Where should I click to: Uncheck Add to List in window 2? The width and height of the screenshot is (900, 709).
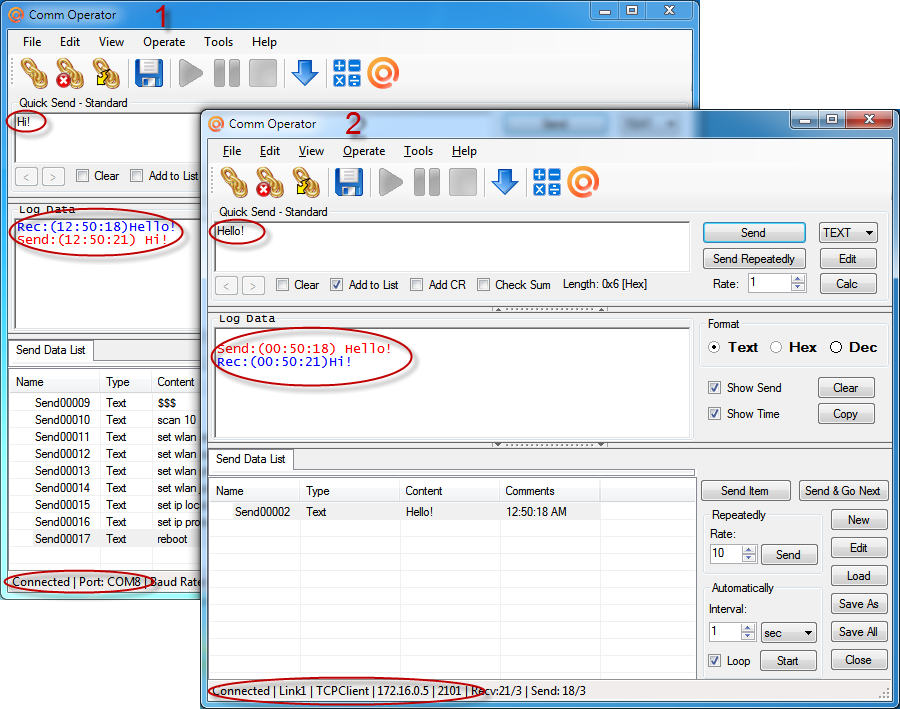(x=336, y=285)
